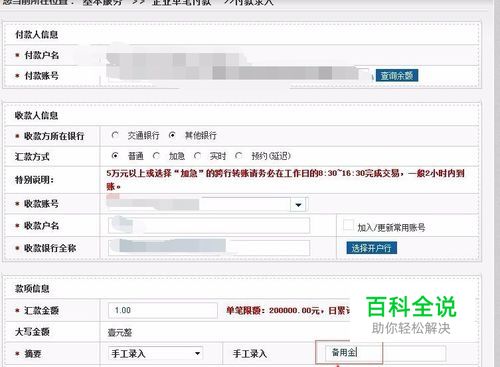Click the 付款户名 label
This screenshot has width=500, height=367.
[41, 55]
